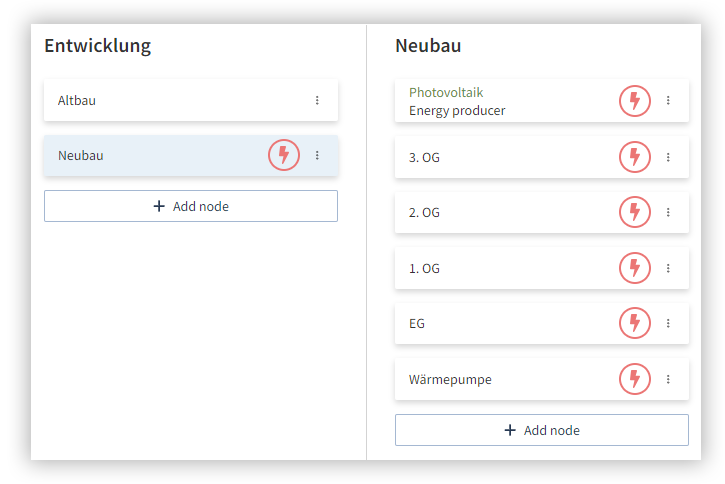Open the three-dot menu for Altbau

(317, 100)
